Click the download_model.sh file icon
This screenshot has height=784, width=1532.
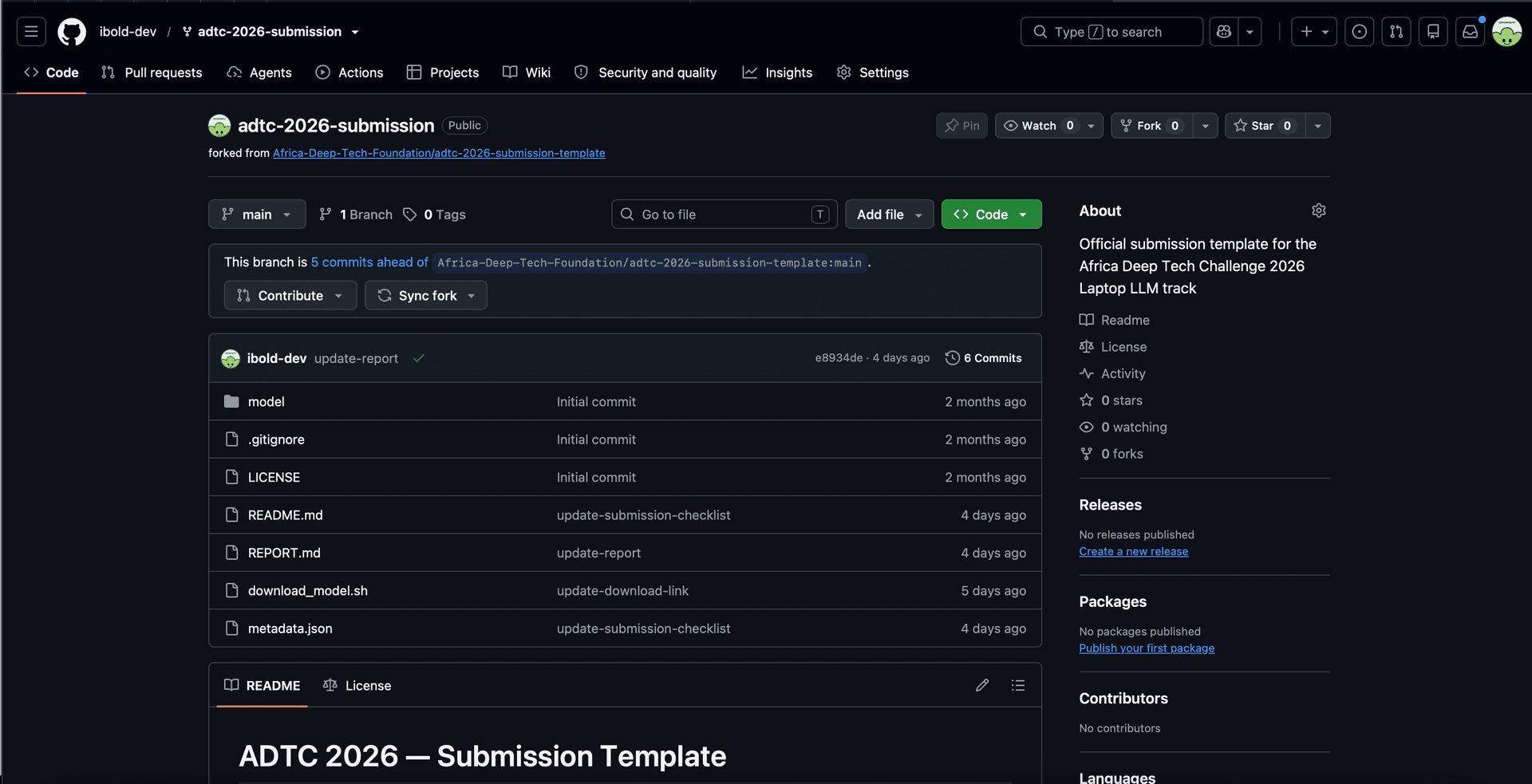click(231, 590)
